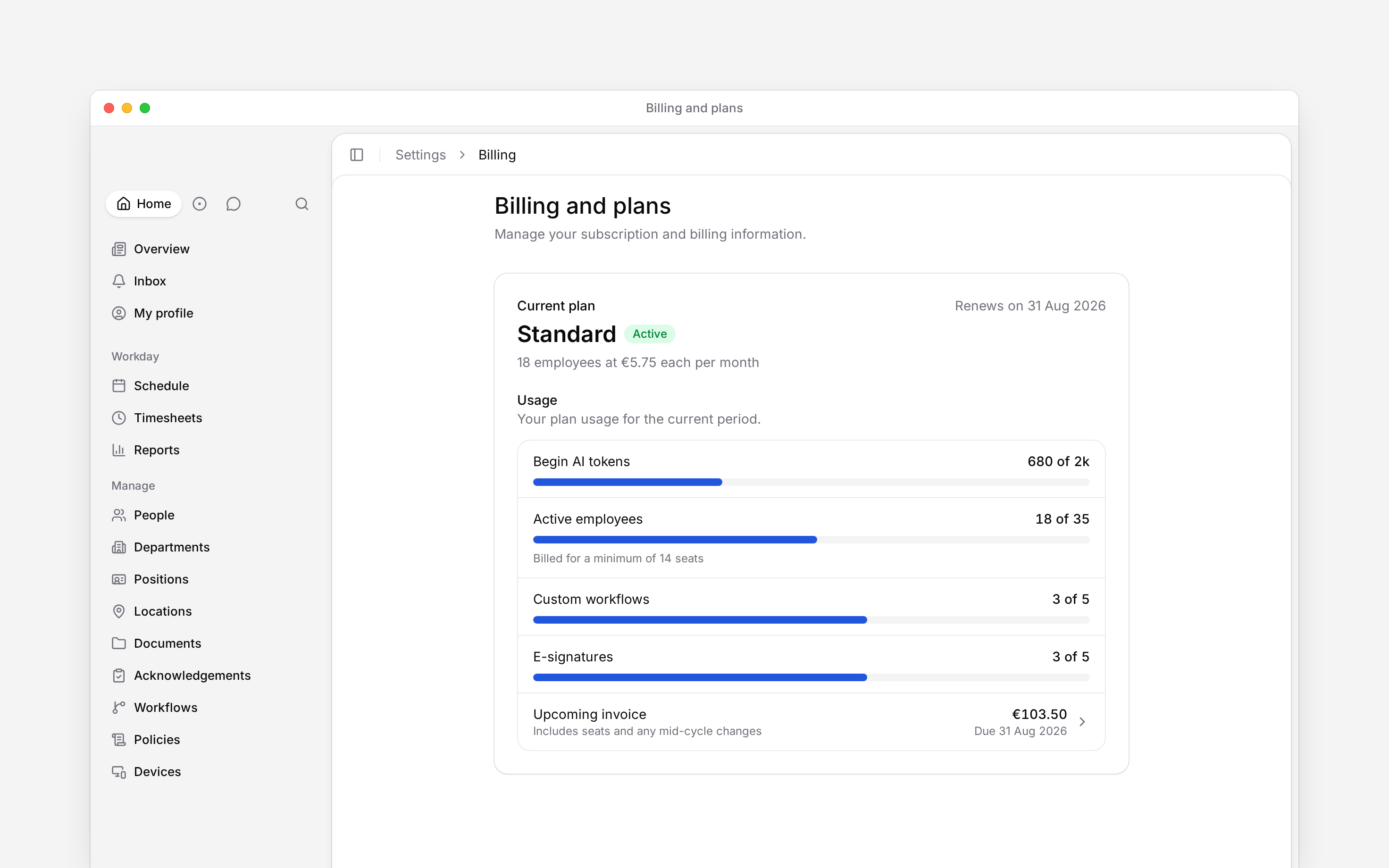Click the circle-dot activity icon beside Home

199,204
